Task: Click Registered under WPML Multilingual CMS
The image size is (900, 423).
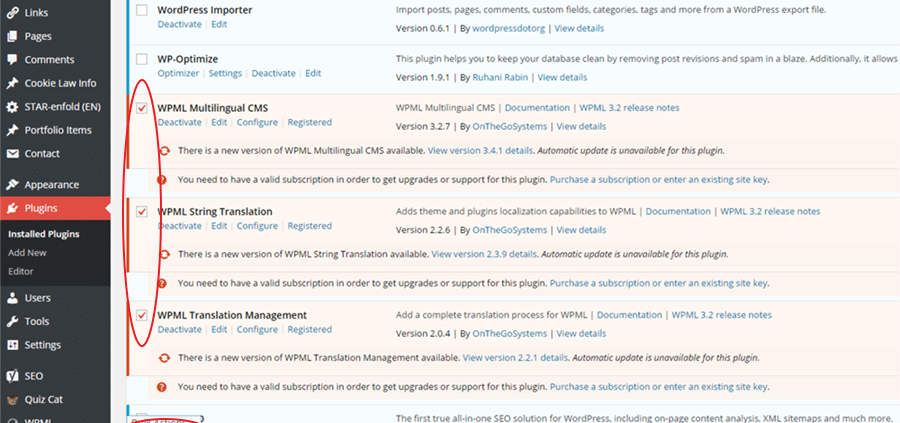Action: tap(309, 122)
